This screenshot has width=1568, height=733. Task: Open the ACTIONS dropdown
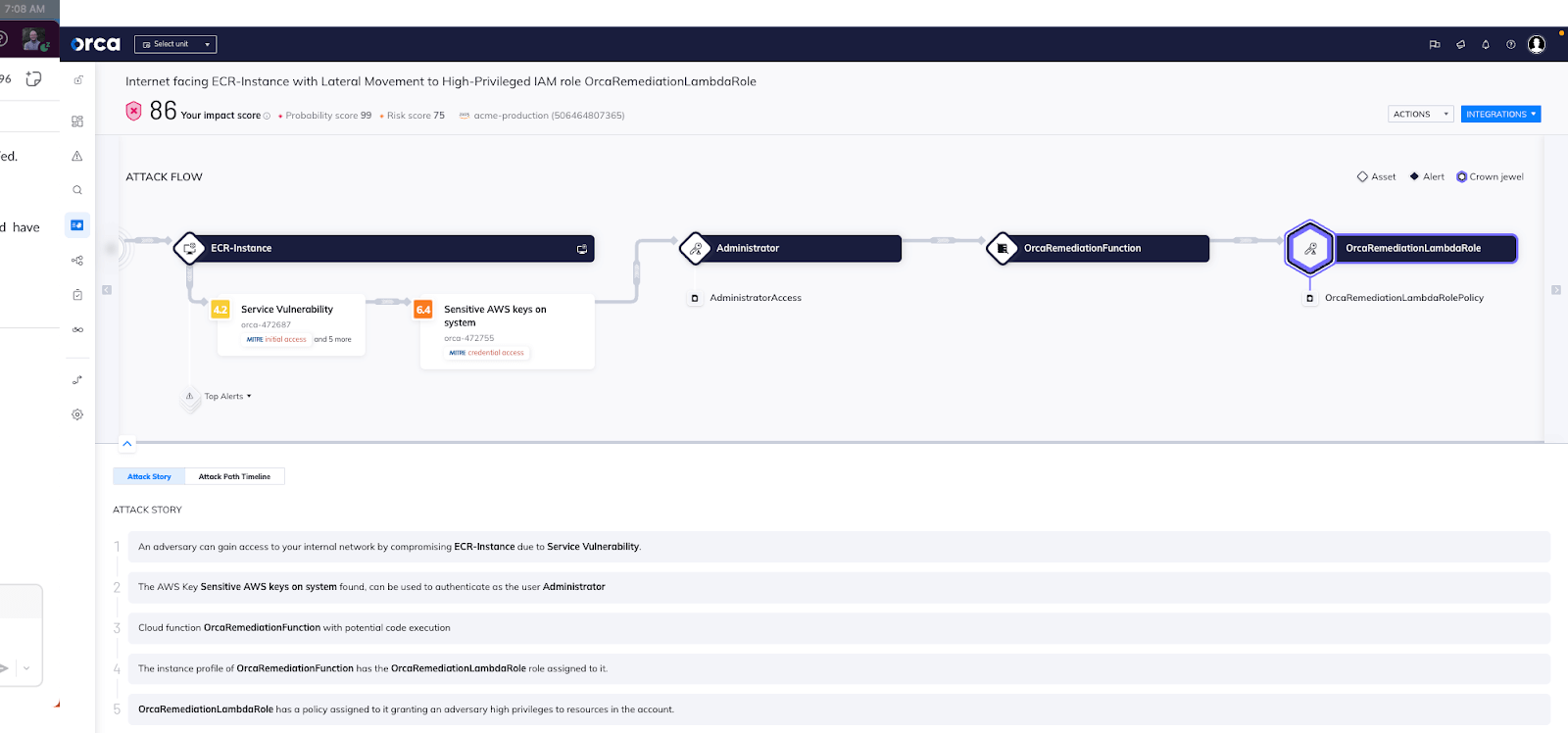coord(1420,115)
